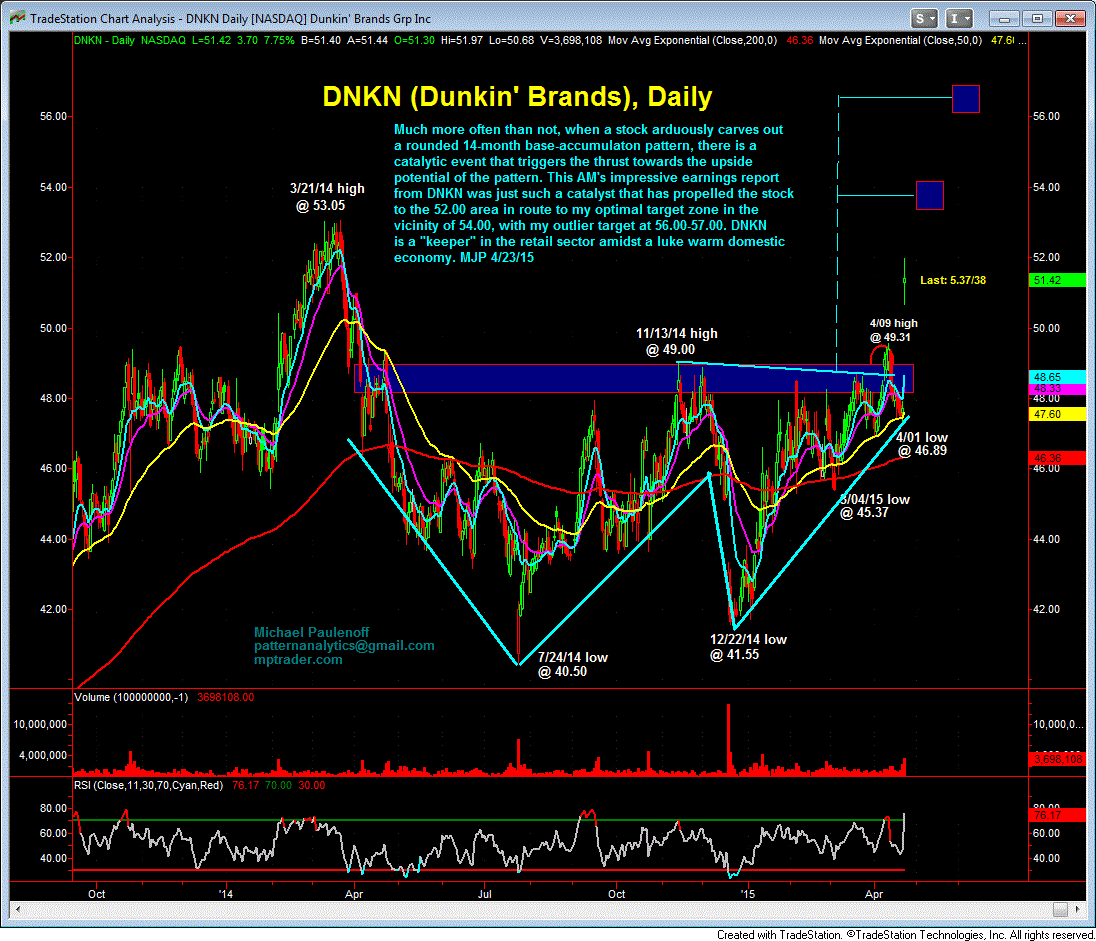
Task: Select the '12/22/14 low @ 41.55' annotation
Action: [x=748, y=647]
